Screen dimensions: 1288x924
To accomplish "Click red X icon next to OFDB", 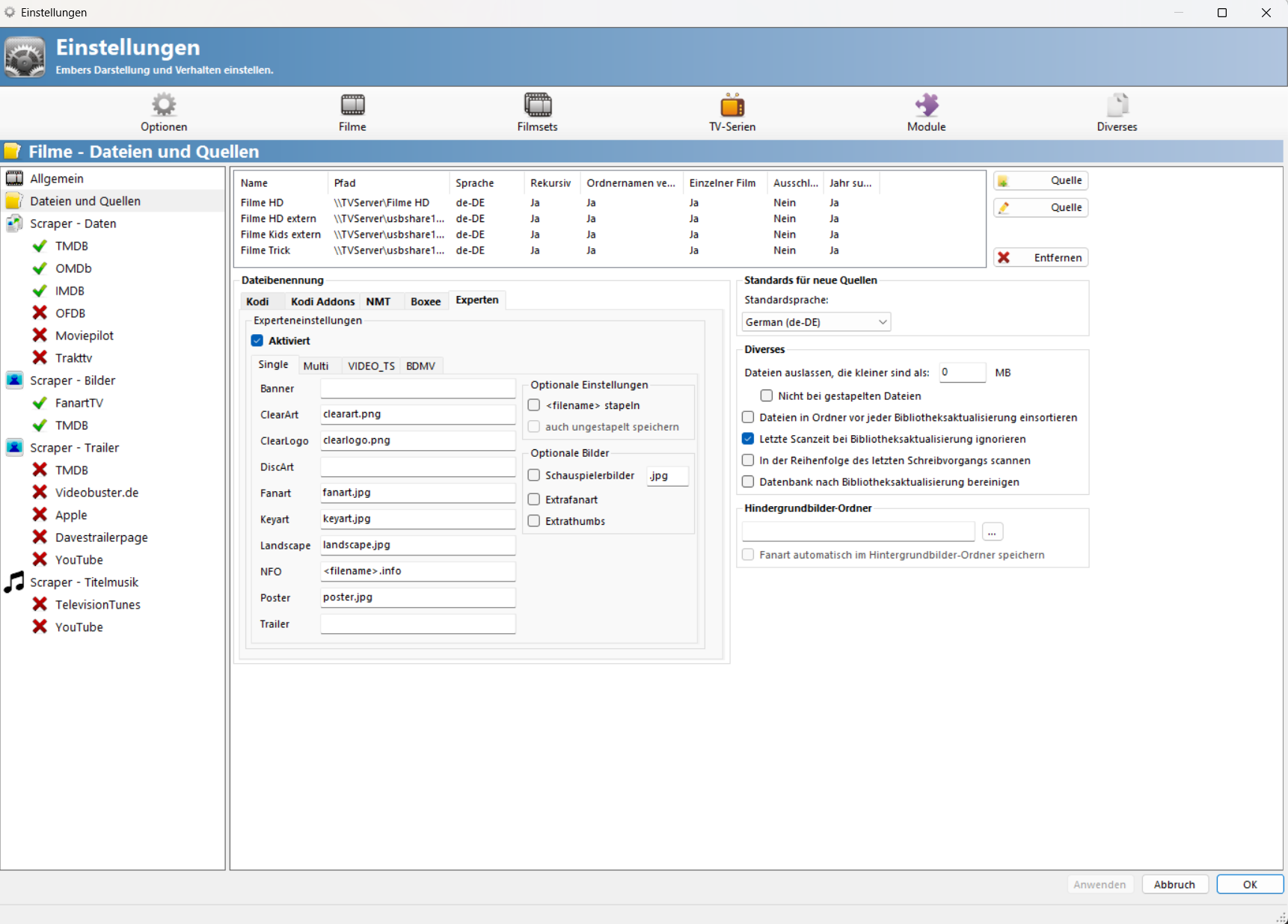I will coord(40,313).
